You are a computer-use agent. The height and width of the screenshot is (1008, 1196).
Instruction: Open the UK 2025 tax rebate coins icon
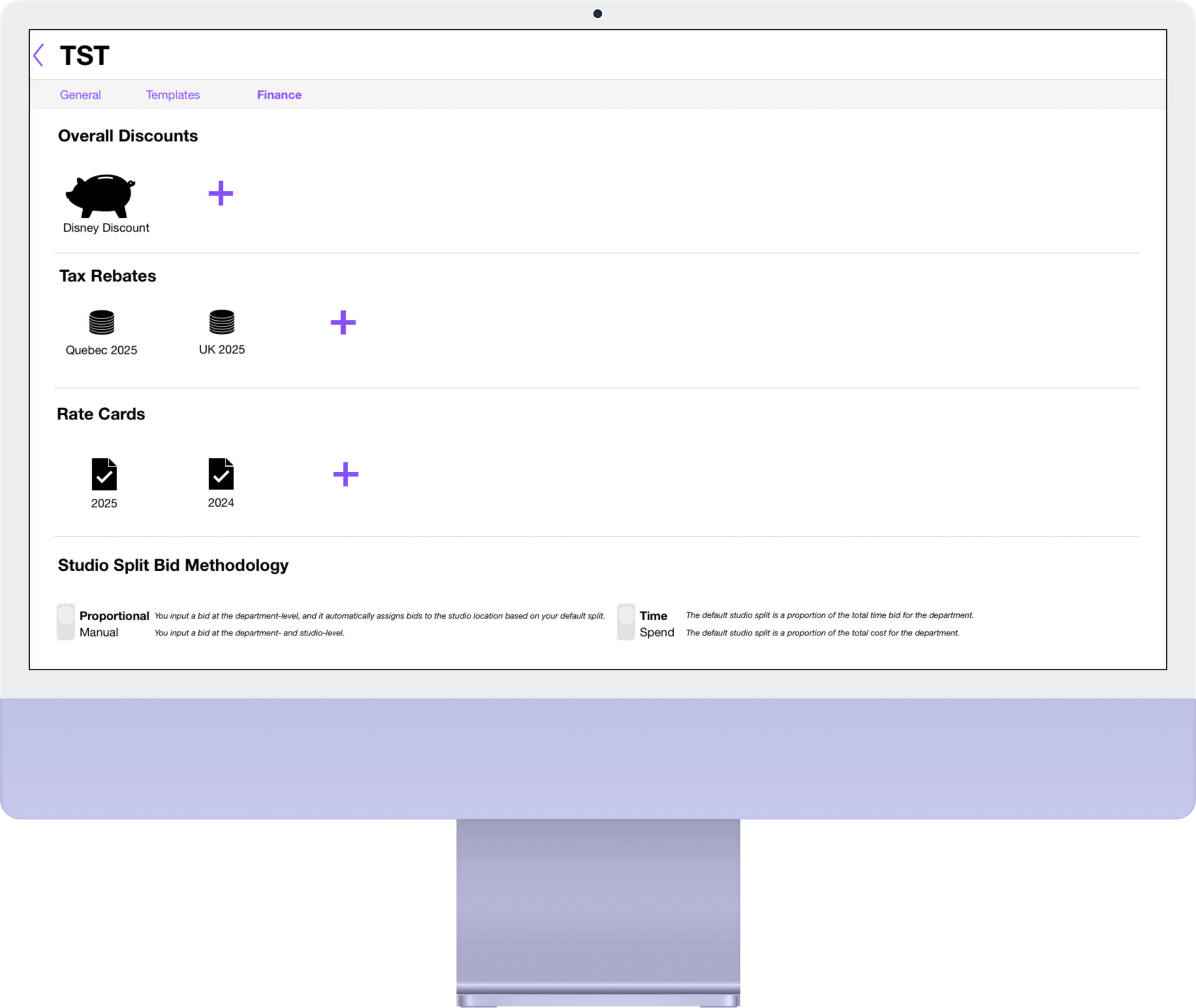pyautogui.click(x=222, y=322)
